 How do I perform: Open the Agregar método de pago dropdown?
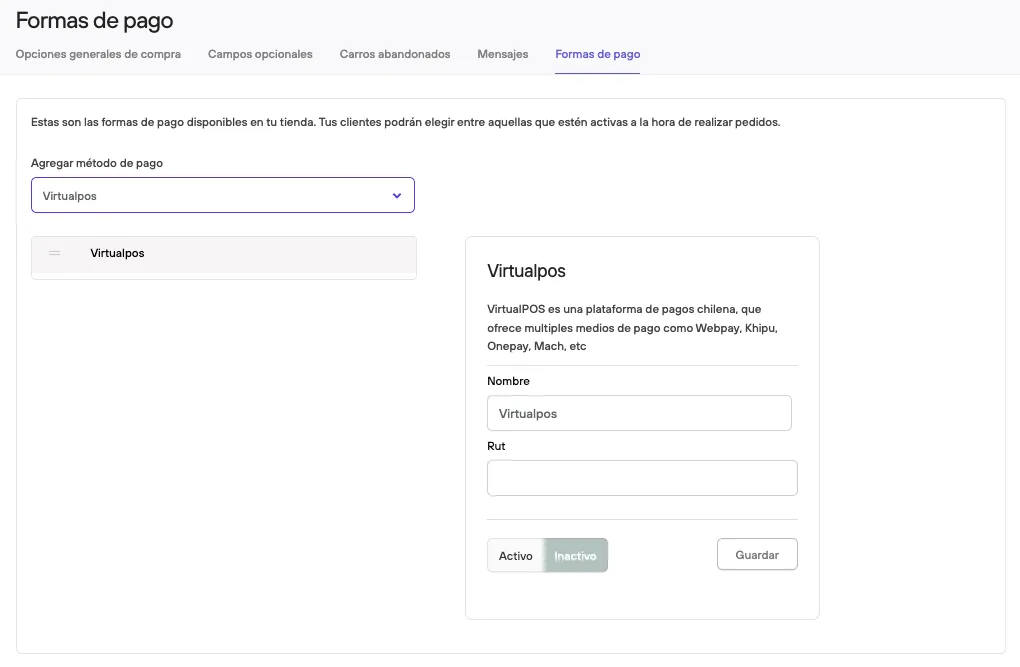tap(222, 195)
